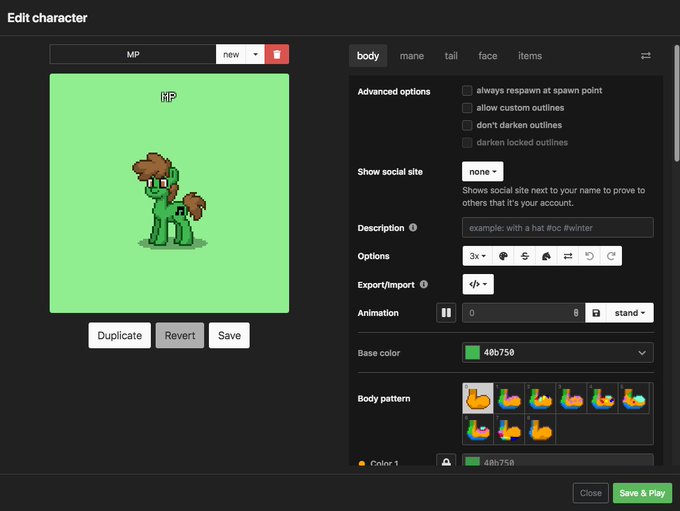Click the swap arrows icon beside items tab
The width and height of the screenshot is (680, 511).
click(646, 56)
